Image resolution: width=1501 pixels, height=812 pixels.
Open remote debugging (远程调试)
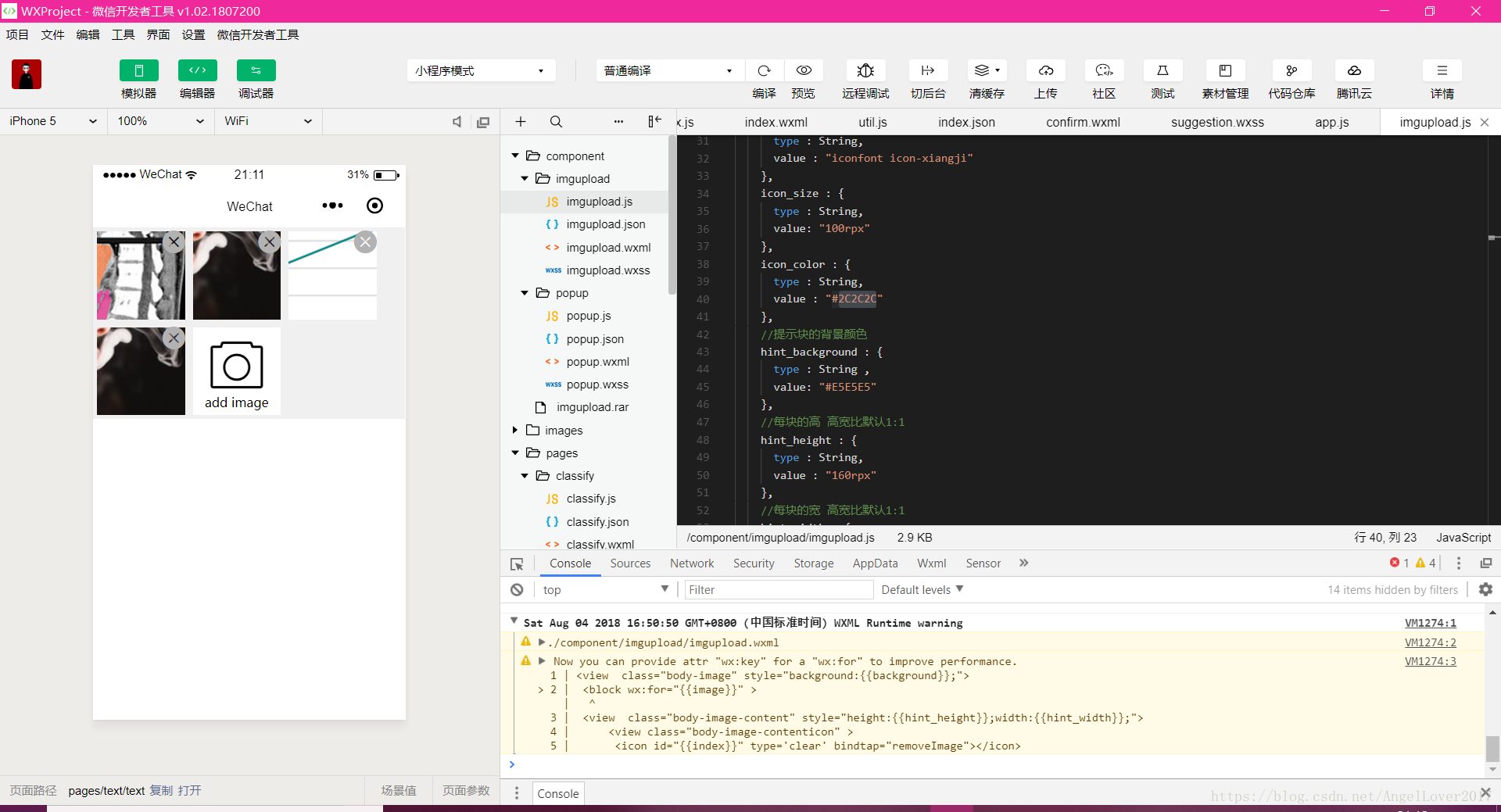pos(865,70)
